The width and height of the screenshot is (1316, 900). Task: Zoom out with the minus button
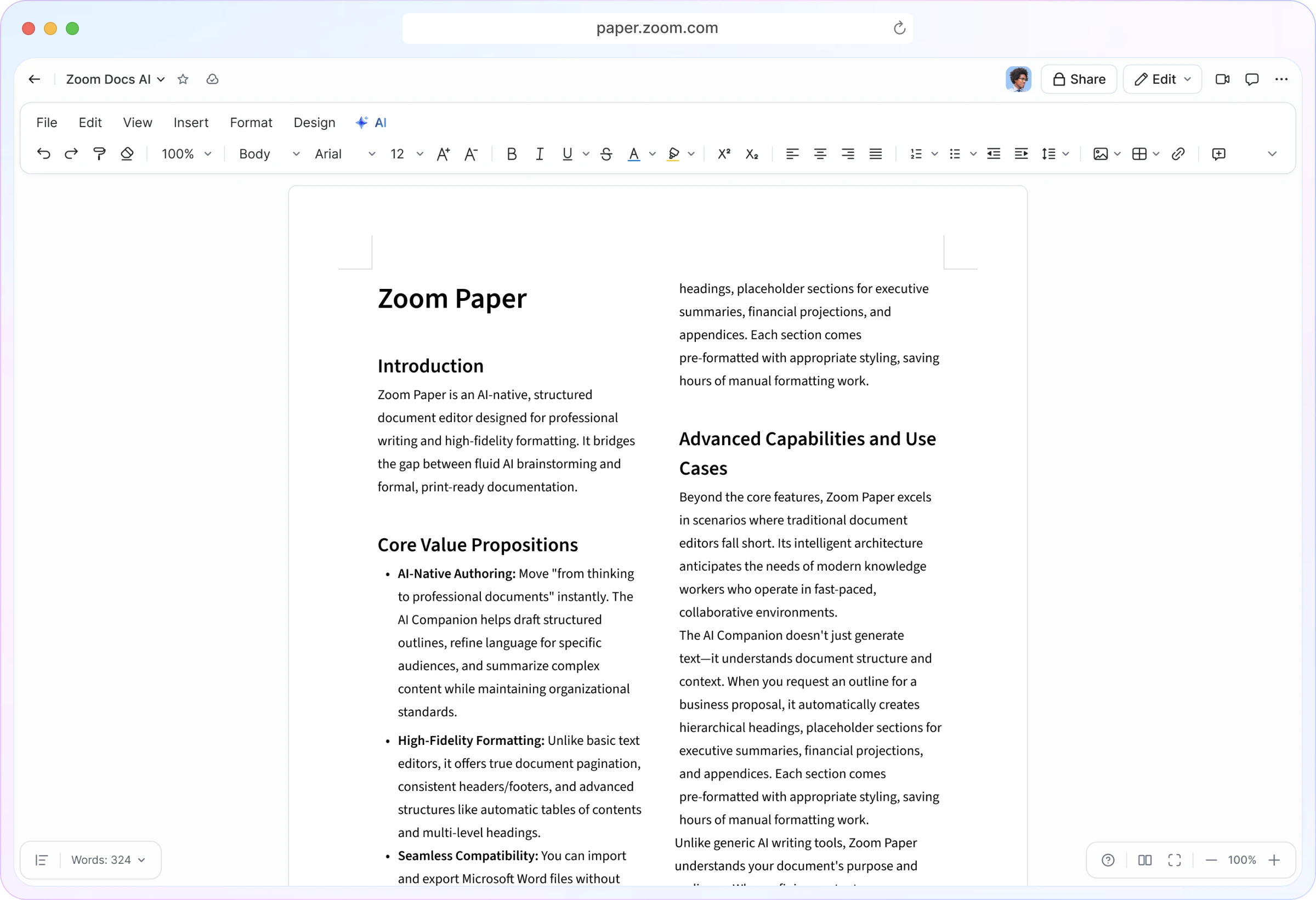1211,861
